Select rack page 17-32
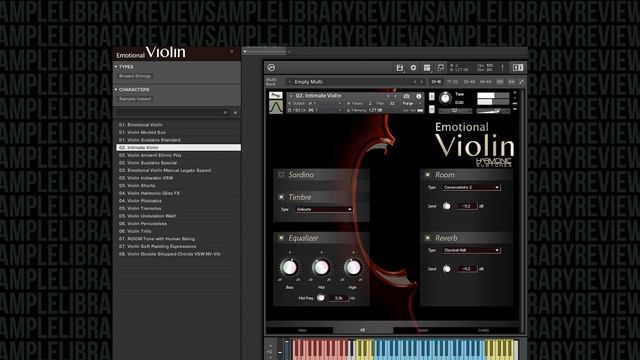 click(453, 82)
